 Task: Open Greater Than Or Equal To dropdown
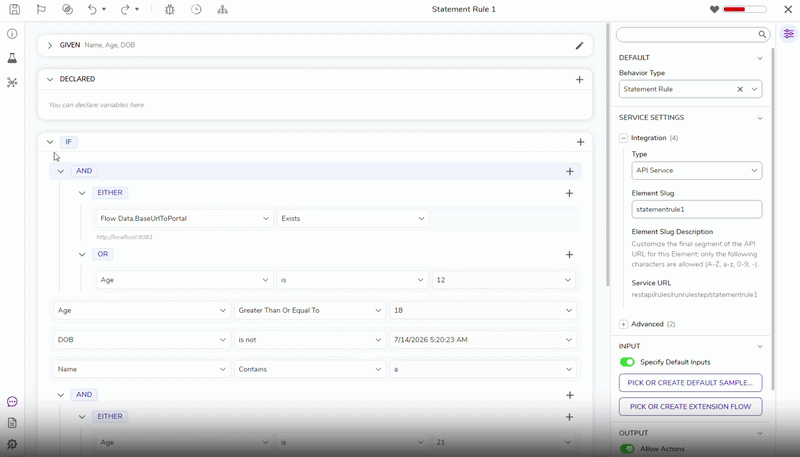click(310, 310)
